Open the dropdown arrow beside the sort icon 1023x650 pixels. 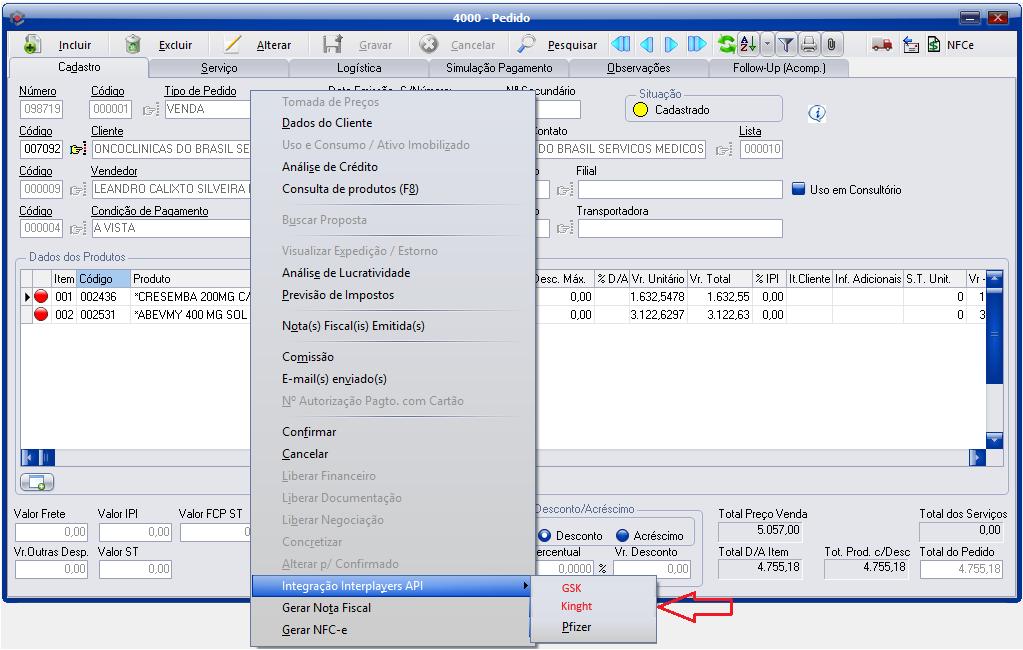coord(767,44)
